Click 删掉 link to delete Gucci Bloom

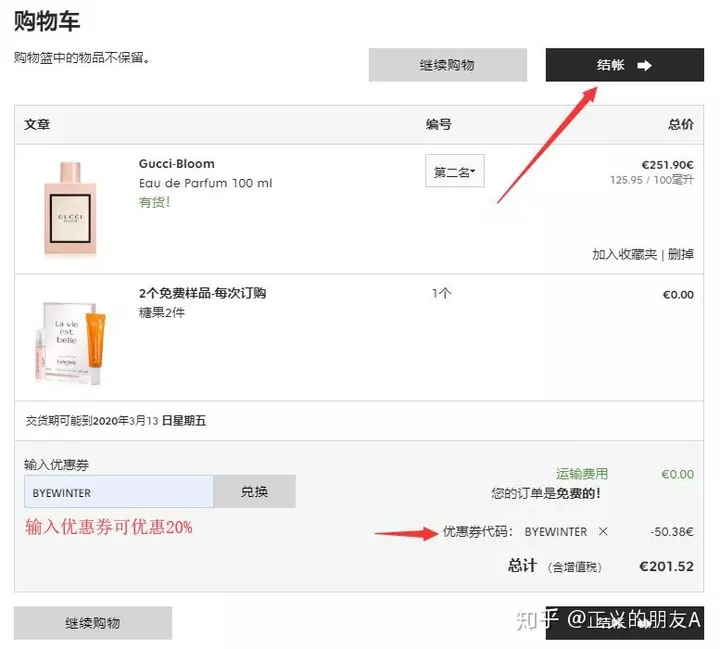(681, 254)
